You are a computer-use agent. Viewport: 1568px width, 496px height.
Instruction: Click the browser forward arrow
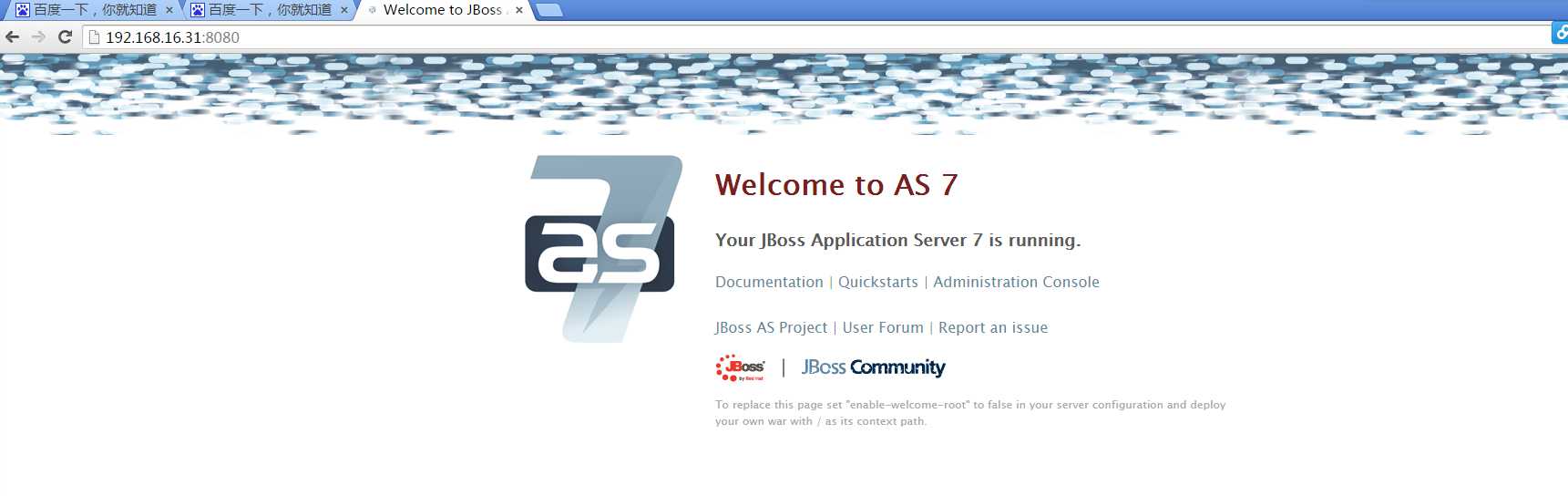38,37
